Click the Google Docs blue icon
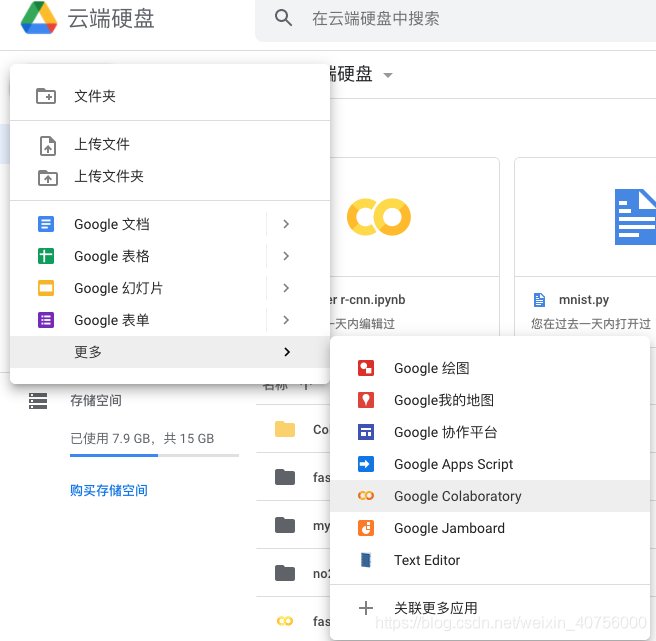 click(x=46, y=224)
